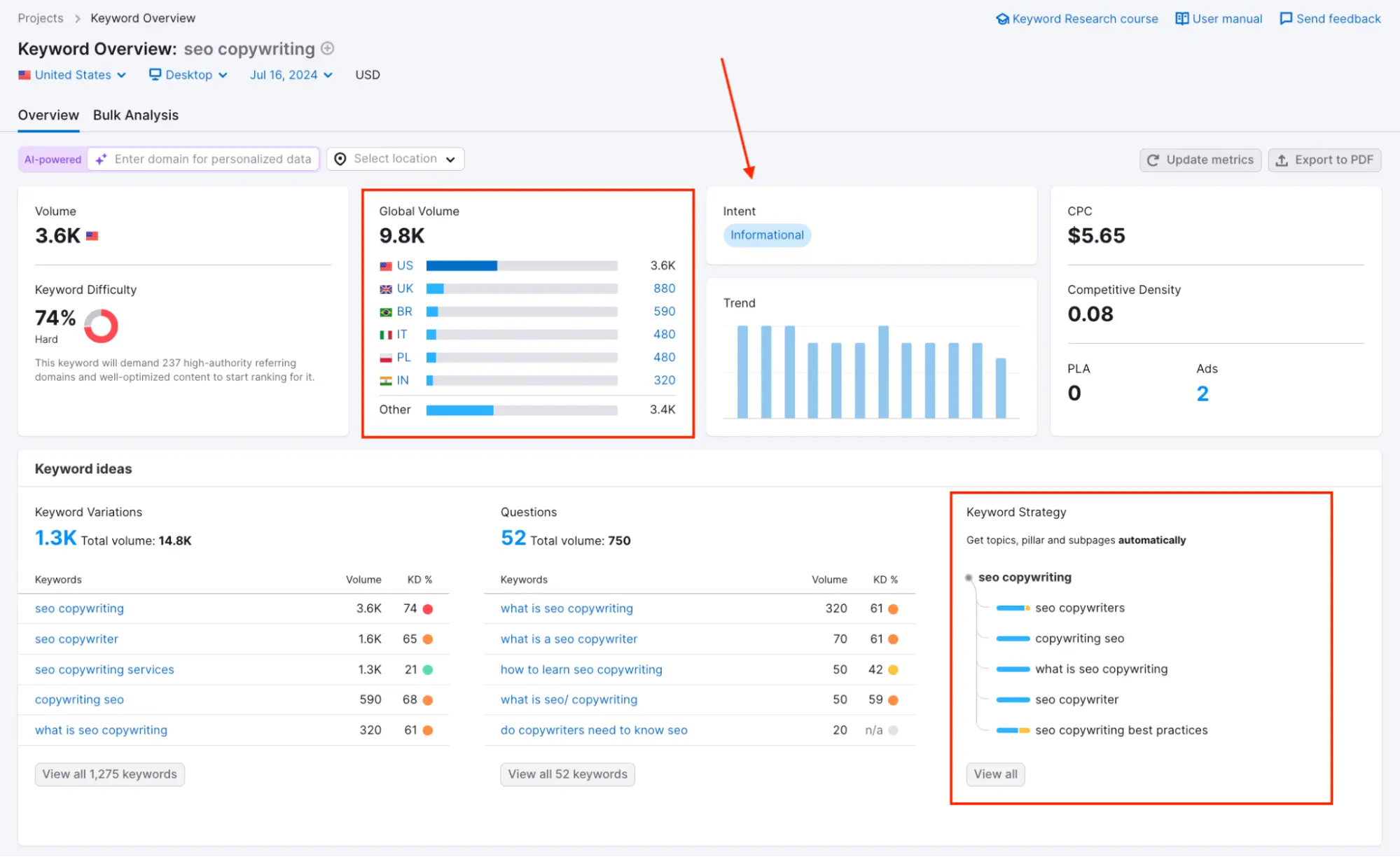Open the Select location dropdown
1400x857 pixels.
click(395, 159)
